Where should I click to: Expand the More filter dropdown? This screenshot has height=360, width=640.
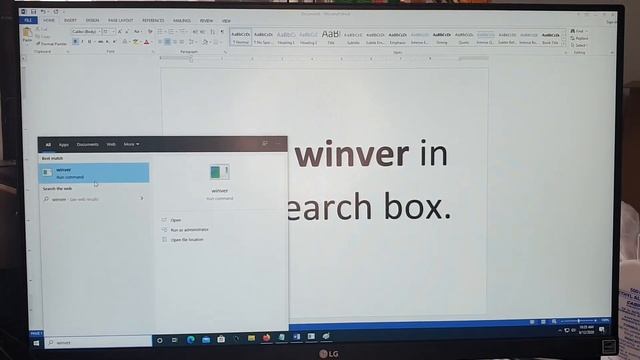coord(131,144)
